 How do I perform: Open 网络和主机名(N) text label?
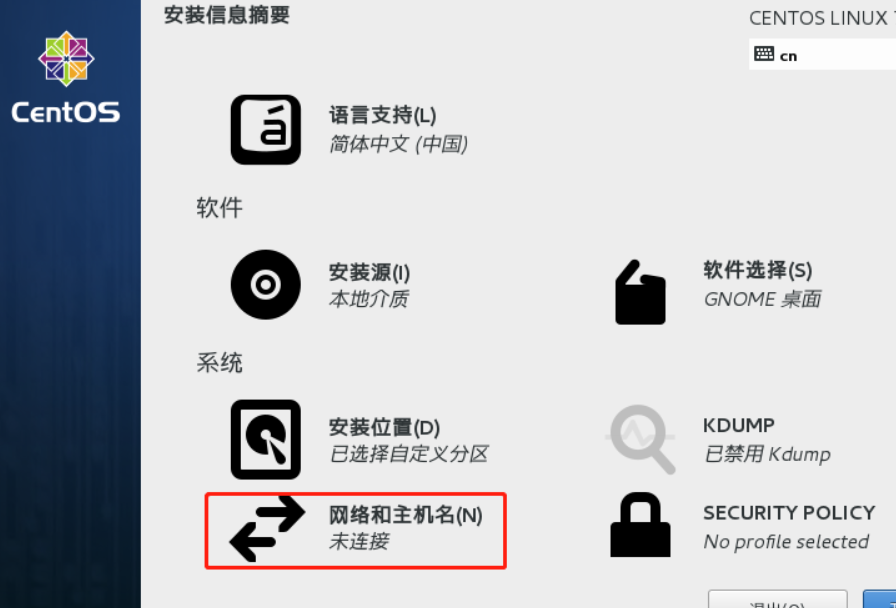coord(405,515)
